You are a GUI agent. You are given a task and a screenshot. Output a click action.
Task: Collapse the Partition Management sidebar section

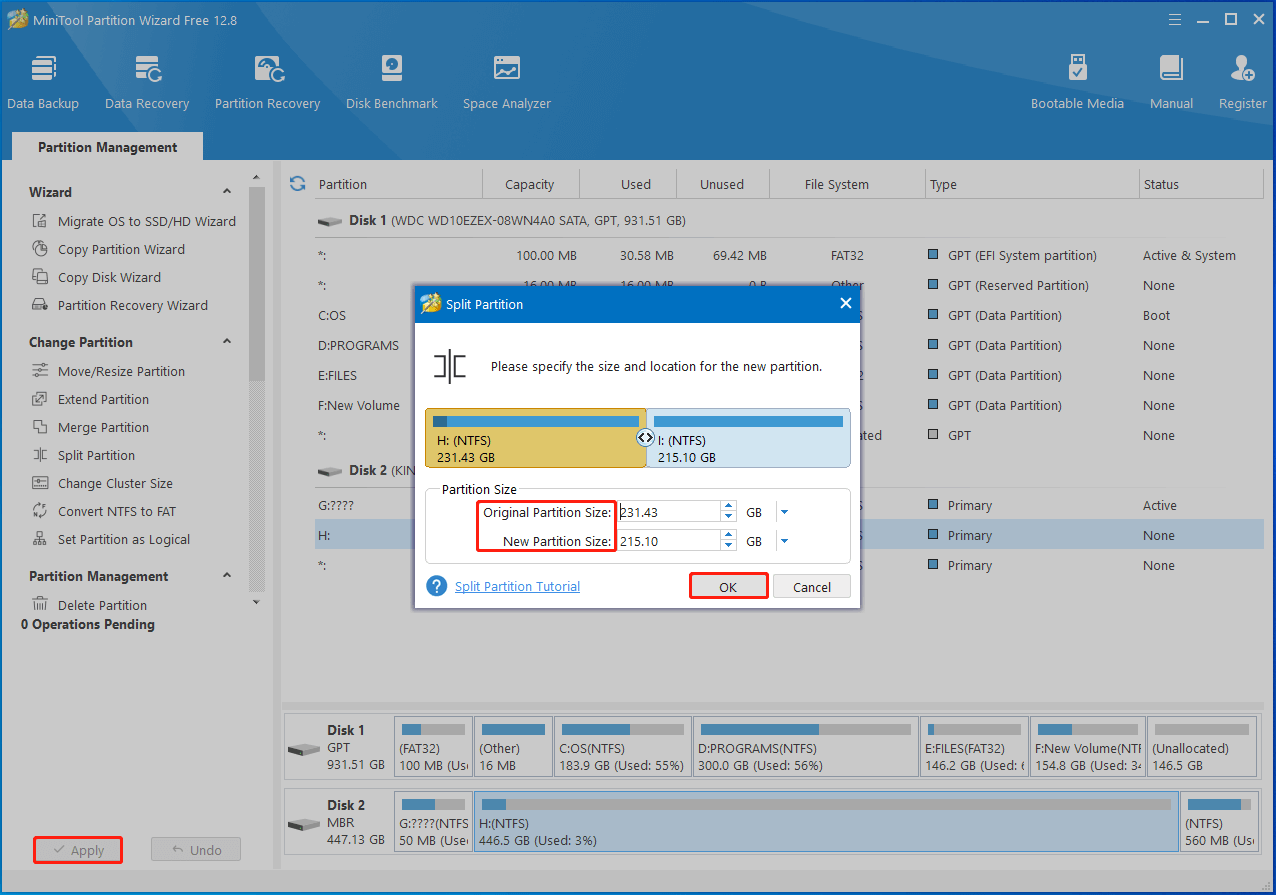[227, 576]
